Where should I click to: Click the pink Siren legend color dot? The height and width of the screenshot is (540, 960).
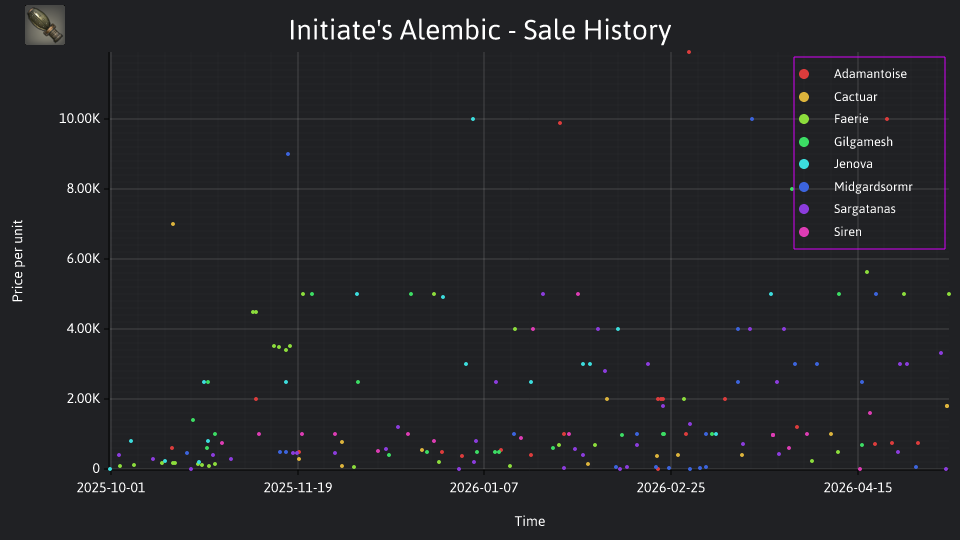pos(804,232)
